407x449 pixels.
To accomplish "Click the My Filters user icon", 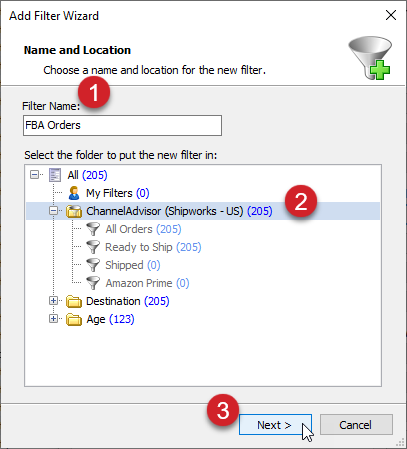I will 74,193.
